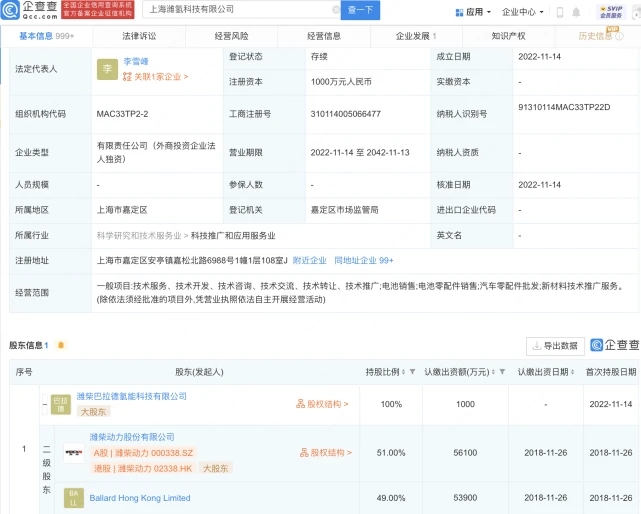Click the 李 avatar of the legal representative
This screenshot has width=641, height=514.
tap(107, 69)
